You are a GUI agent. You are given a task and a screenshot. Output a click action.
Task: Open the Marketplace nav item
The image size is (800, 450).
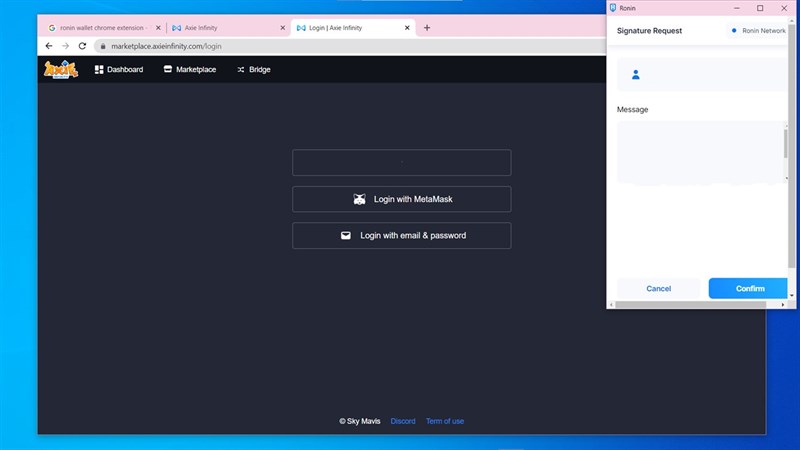(x=190, y=69)
